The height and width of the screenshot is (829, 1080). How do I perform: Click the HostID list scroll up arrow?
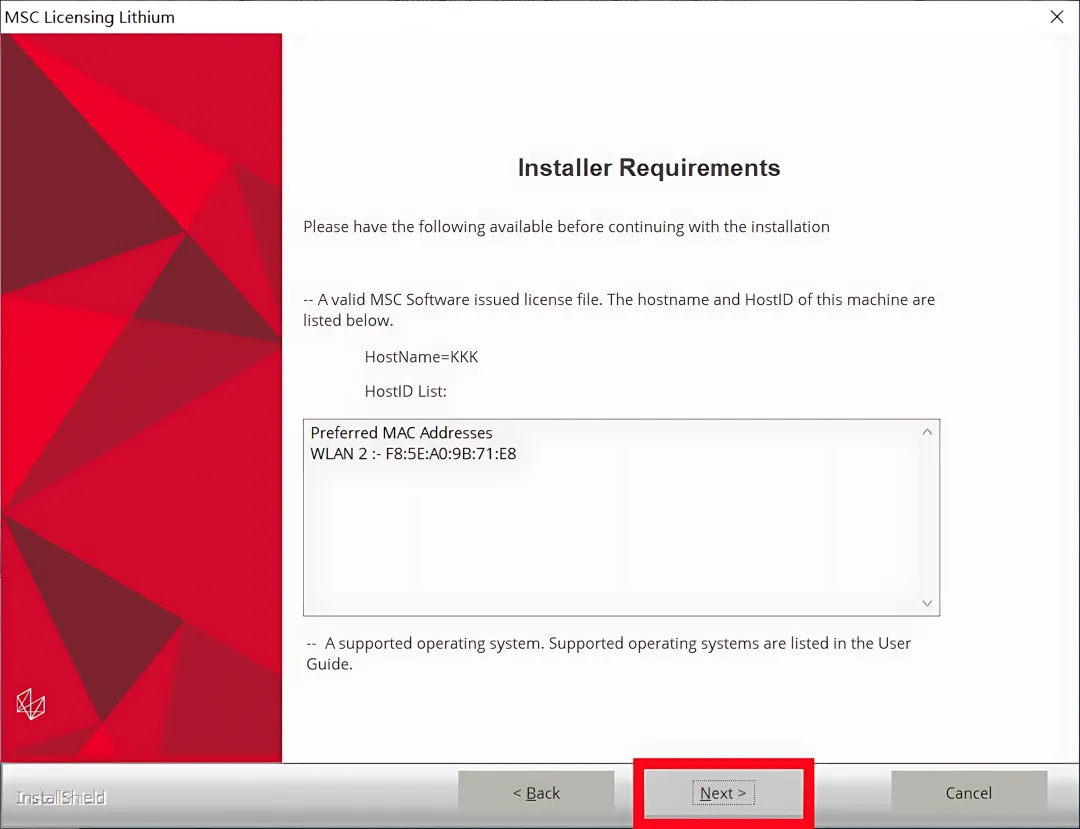click(x=927, y=432)
